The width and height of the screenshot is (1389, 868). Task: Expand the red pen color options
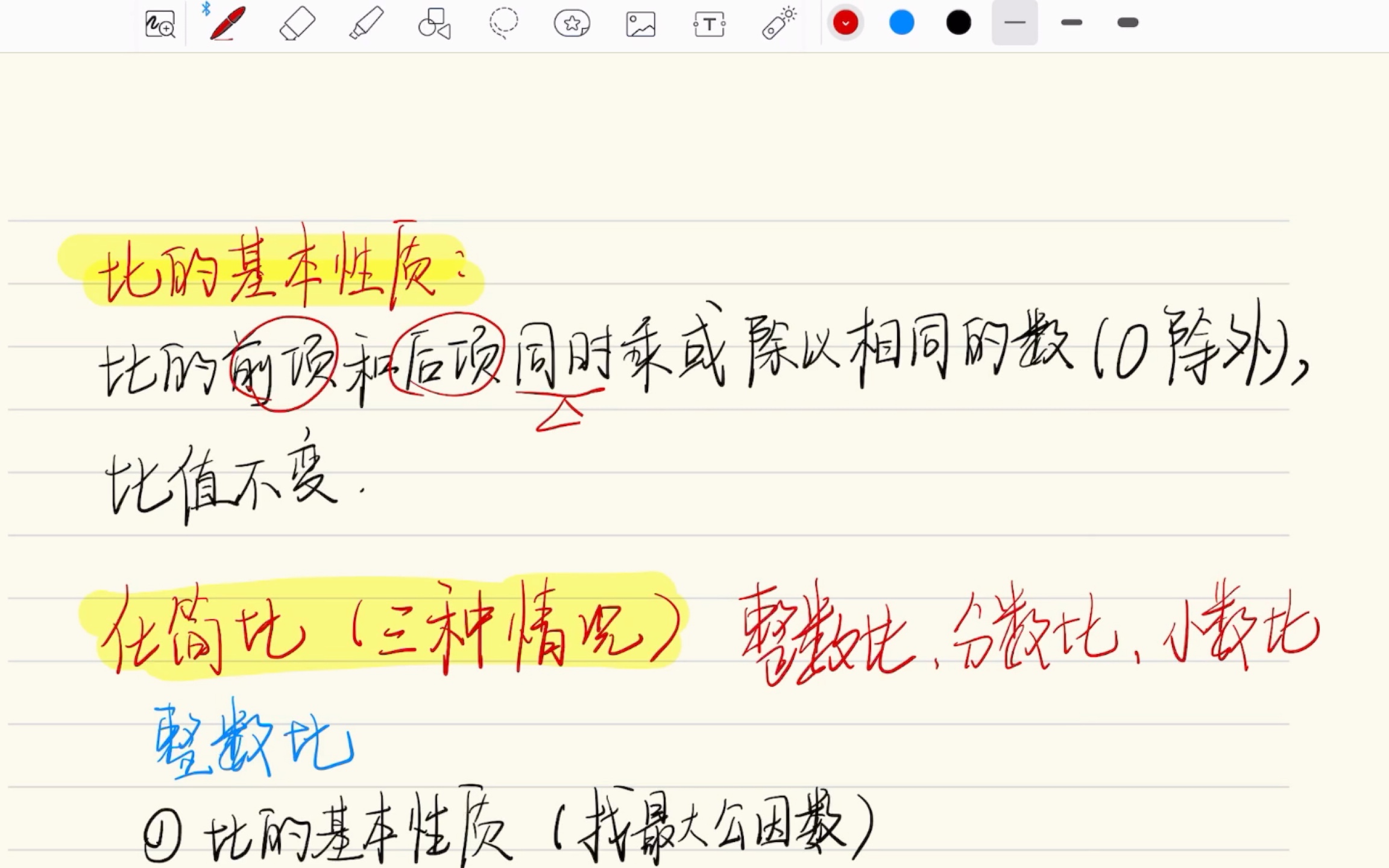click(845, 22)
